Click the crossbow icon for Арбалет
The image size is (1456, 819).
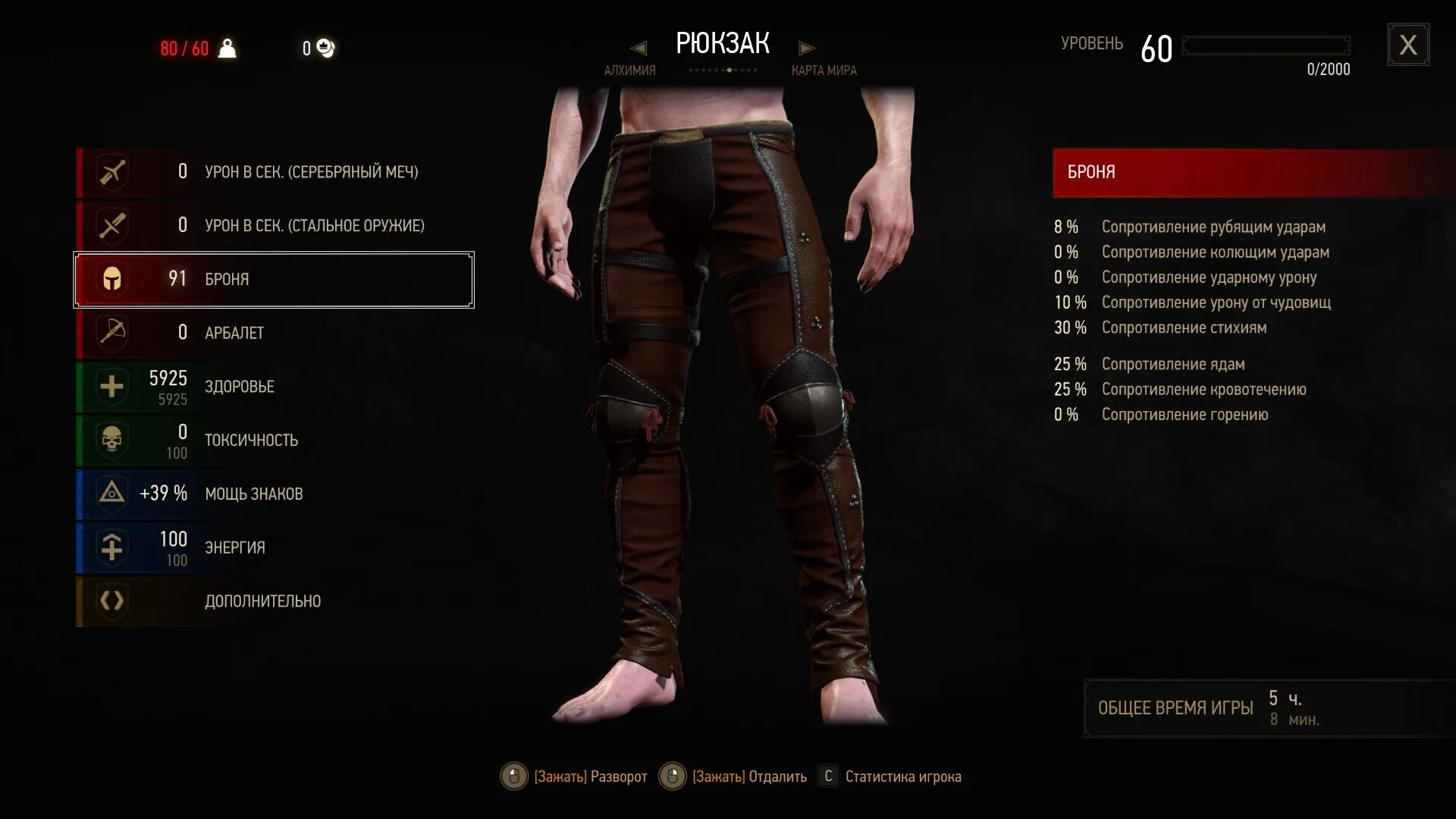(112, 333)
